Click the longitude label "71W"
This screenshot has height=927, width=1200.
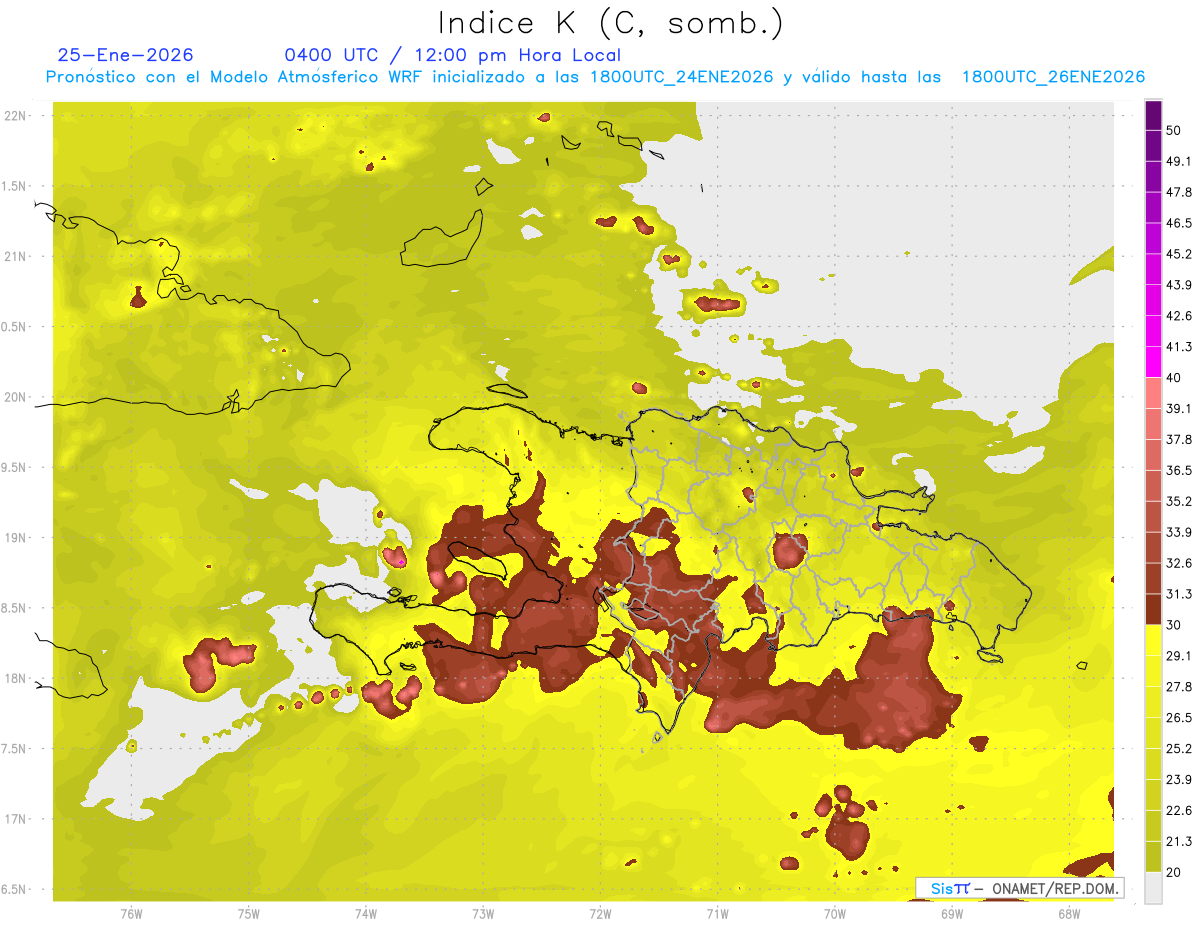coord(717,913)
